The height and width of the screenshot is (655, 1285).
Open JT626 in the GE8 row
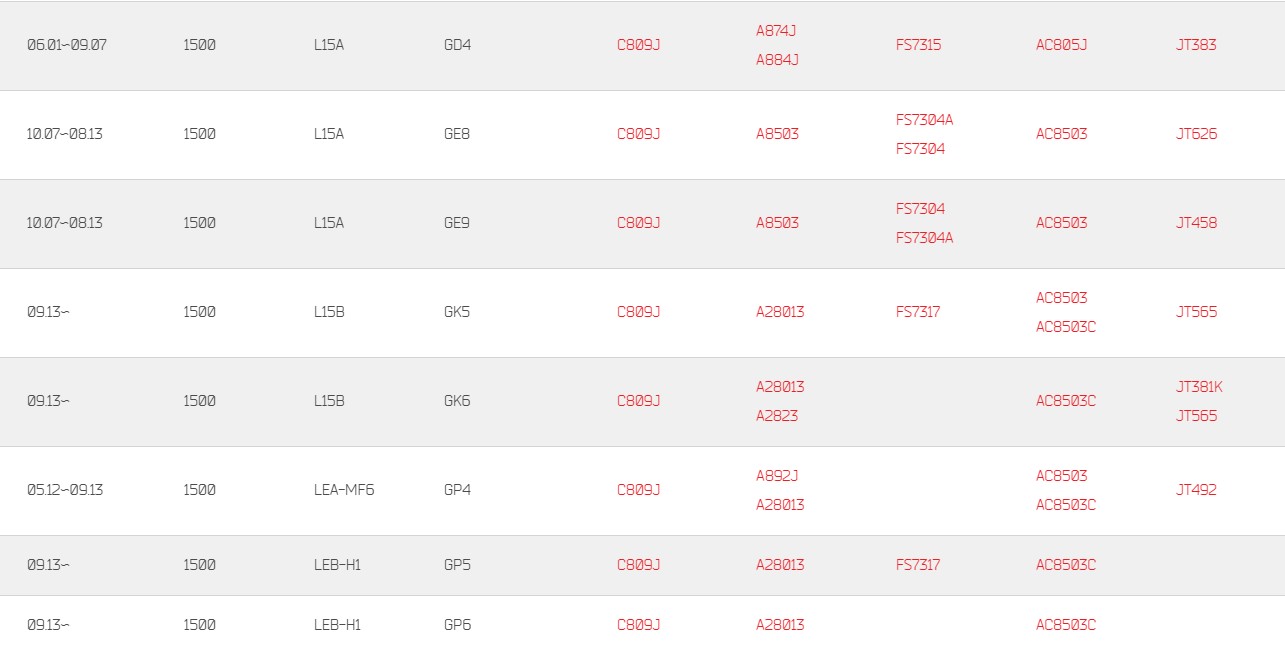point(1196,134)
